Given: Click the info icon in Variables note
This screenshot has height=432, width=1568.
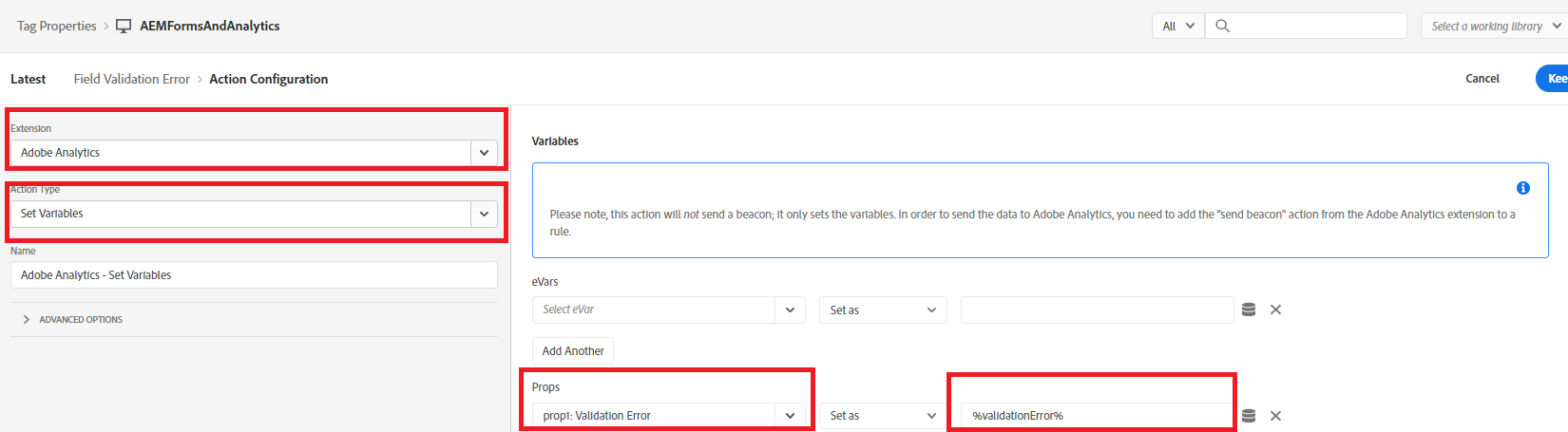Looking at the screenshot, I should click(x=1523, y=188).
